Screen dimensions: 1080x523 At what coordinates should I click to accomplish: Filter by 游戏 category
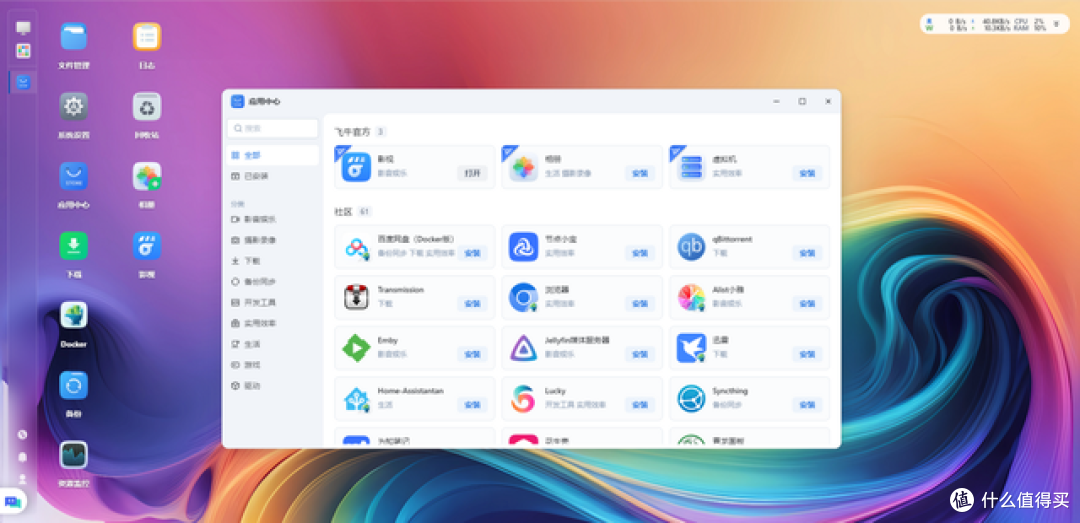pos(273,365)
